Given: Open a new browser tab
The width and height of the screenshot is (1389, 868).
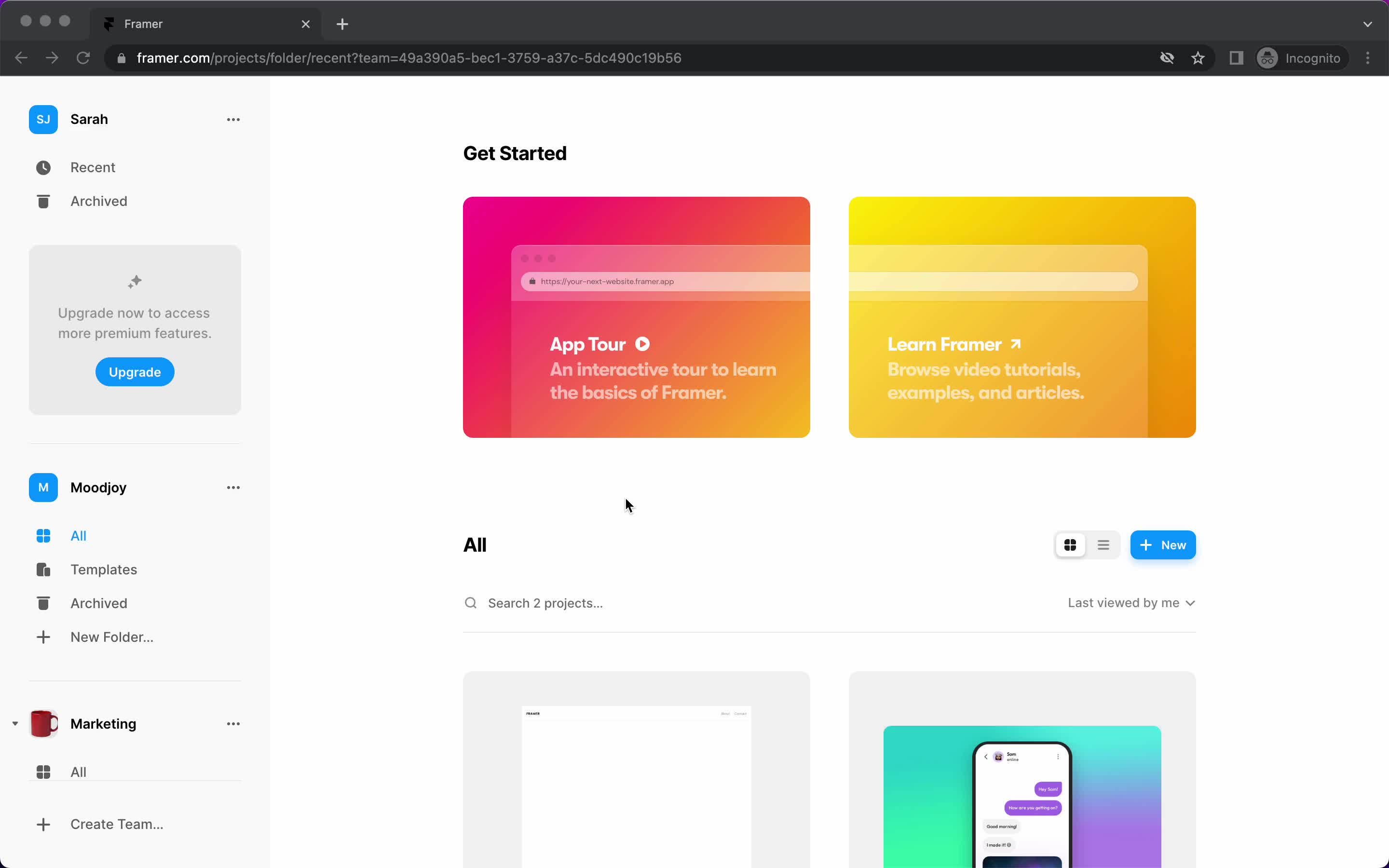Looking at the screenshot, I should (x=342, y=24).
